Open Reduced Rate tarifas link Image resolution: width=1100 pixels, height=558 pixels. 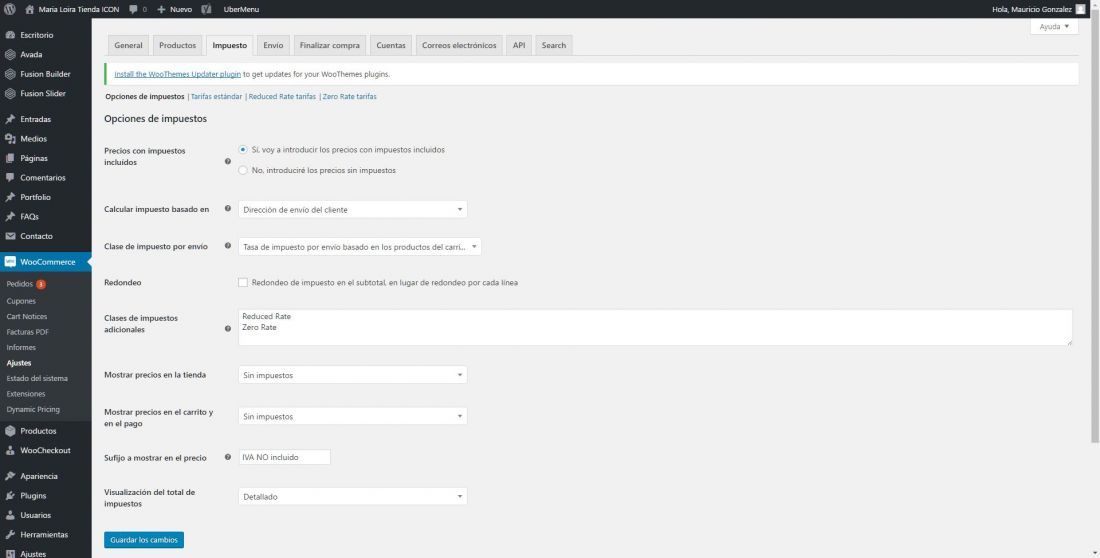coord(282,97)
